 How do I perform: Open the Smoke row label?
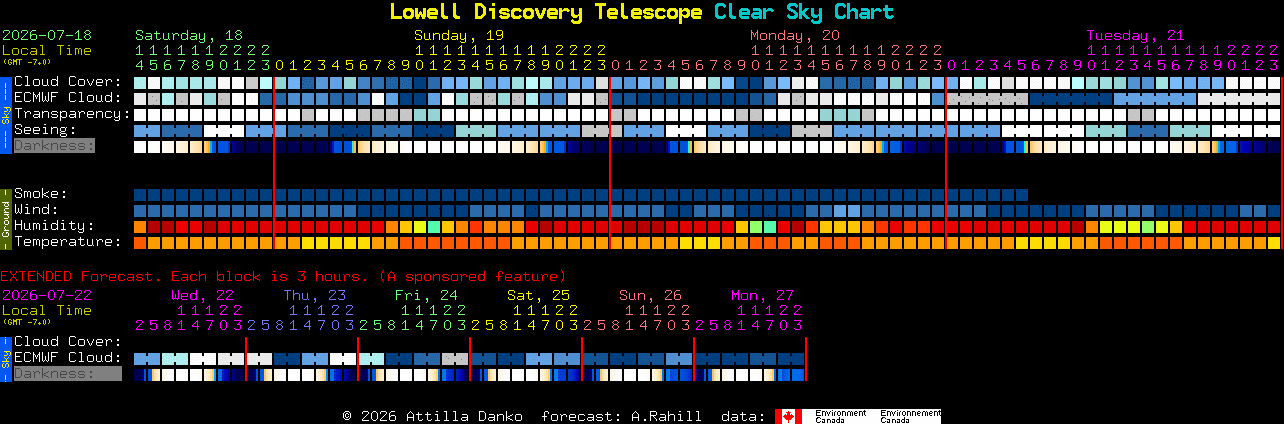41,194
